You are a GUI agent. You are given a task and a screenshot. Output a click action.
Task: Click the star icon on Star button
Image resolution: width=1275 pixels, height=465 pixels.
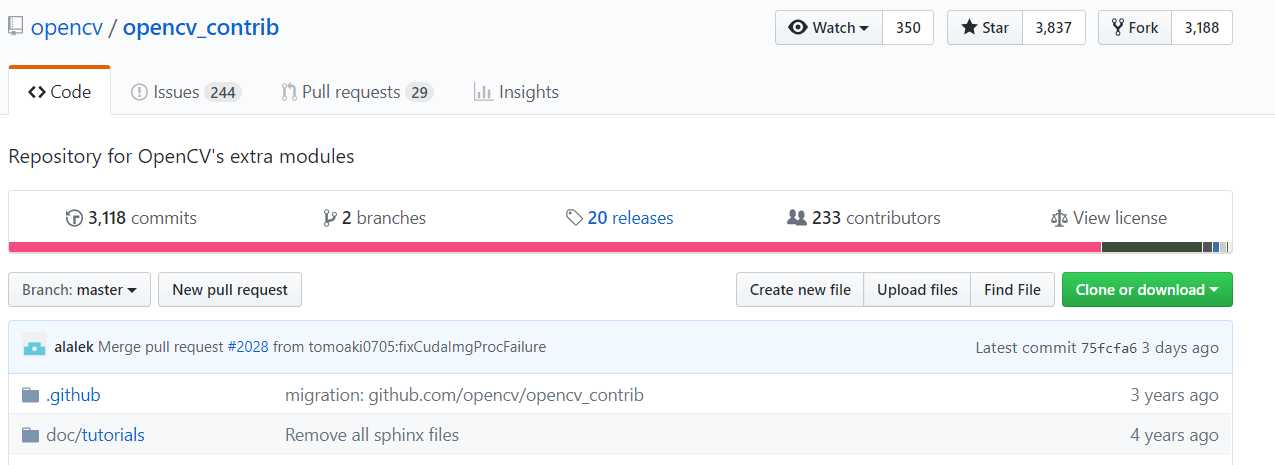tap(969, 28)
